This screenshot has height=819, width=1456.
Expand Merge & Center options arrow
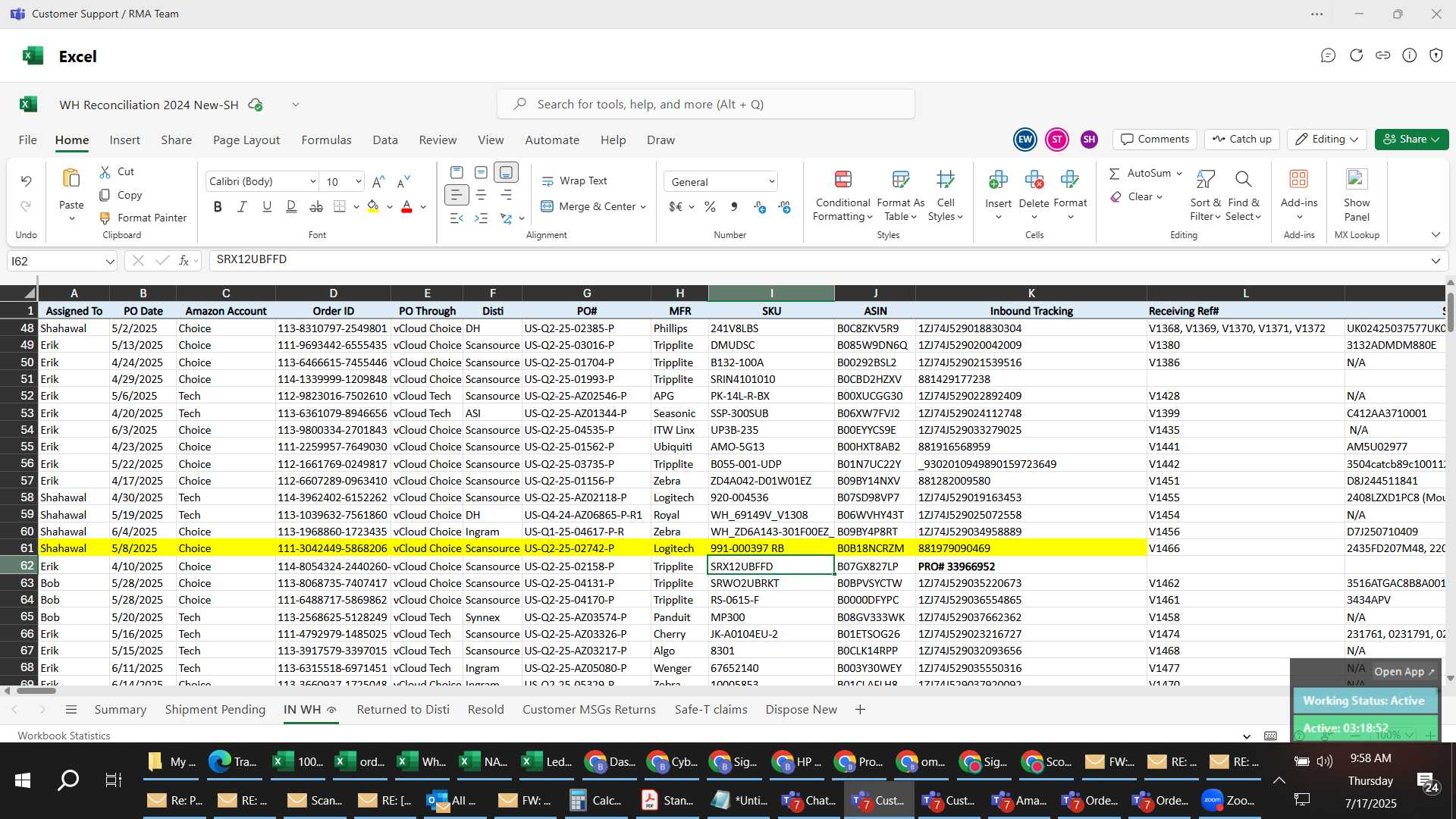tap(643, 207)
